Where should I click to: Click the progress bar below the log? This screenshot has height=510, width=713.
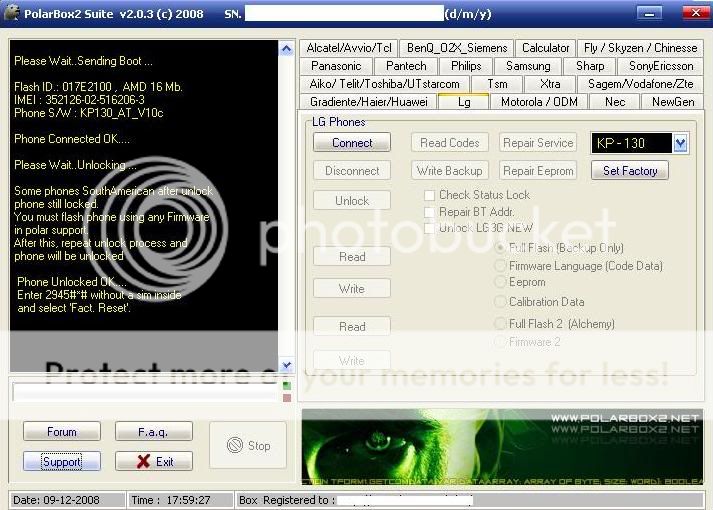tap(146, 392)
